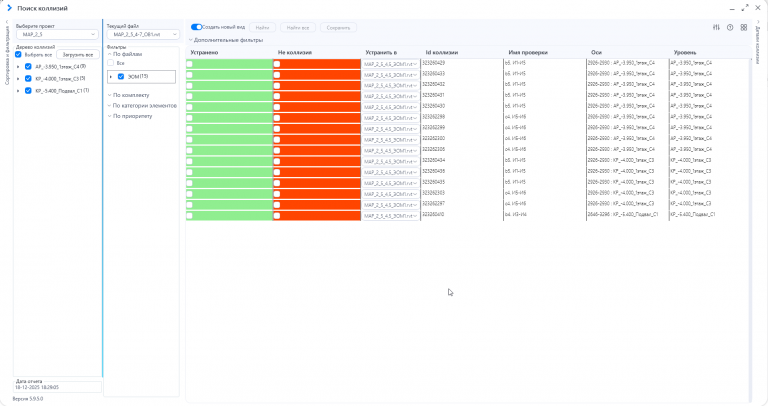Open the Выберите проект dropdown
The image size is (768, 406).
click(x=57, y=34)
